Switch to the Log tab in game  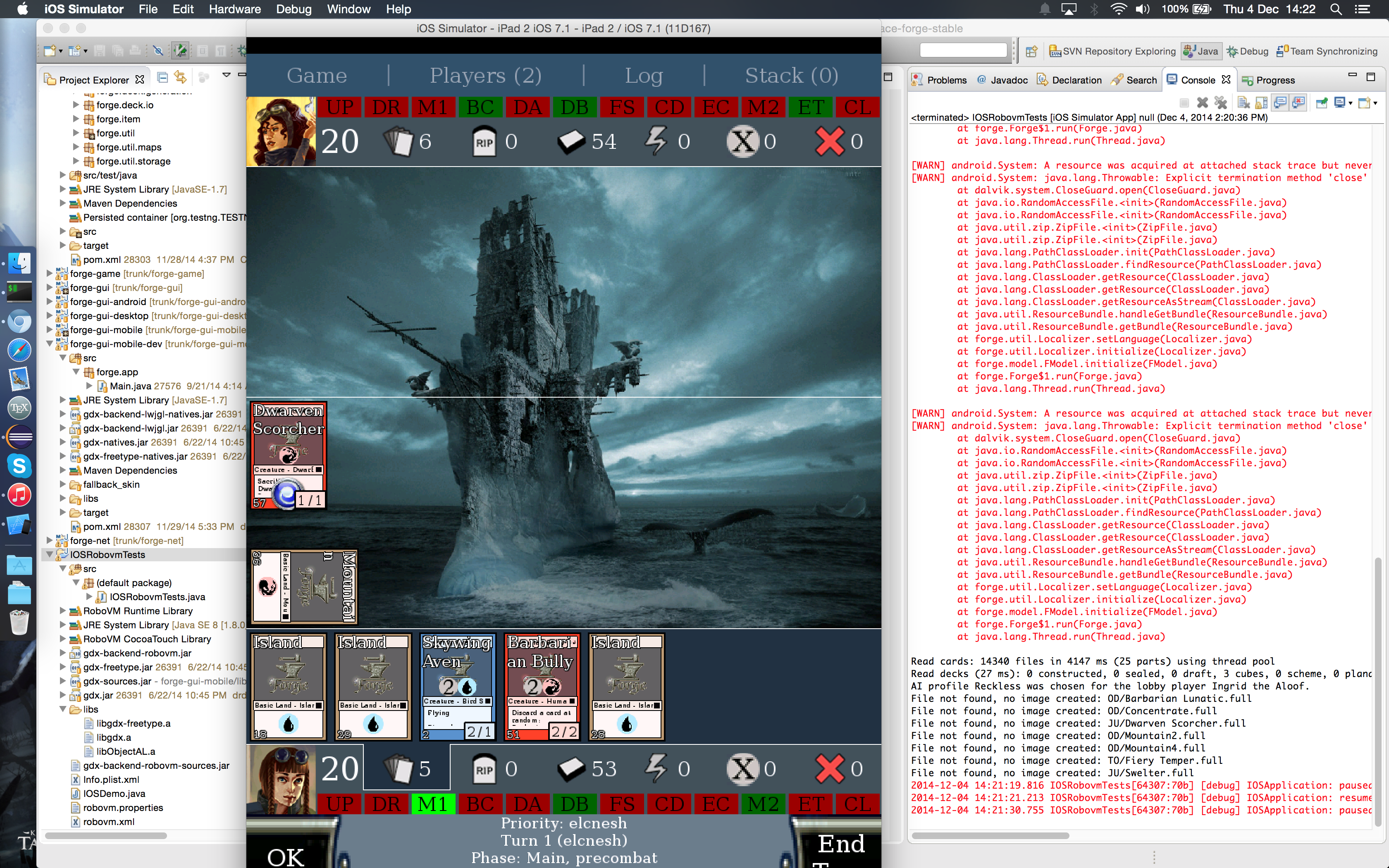click(643, 76)
